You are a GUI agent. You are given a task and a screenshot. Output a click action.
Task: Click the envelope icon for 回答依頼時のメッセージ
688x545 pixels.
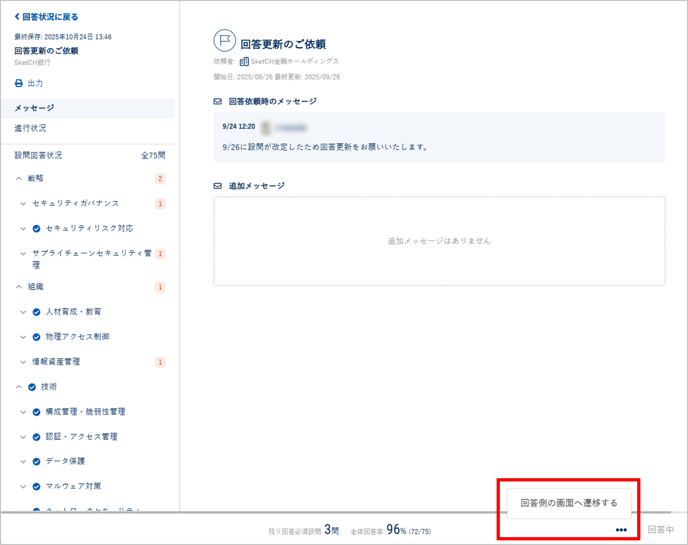218,102
